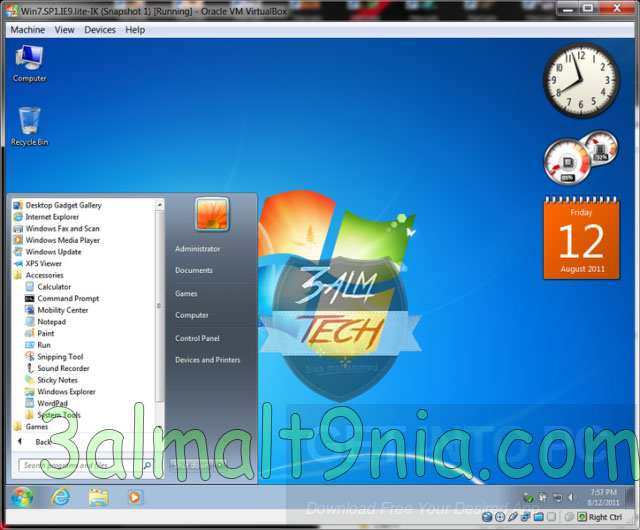Open the Devices menu

point(100,30)
